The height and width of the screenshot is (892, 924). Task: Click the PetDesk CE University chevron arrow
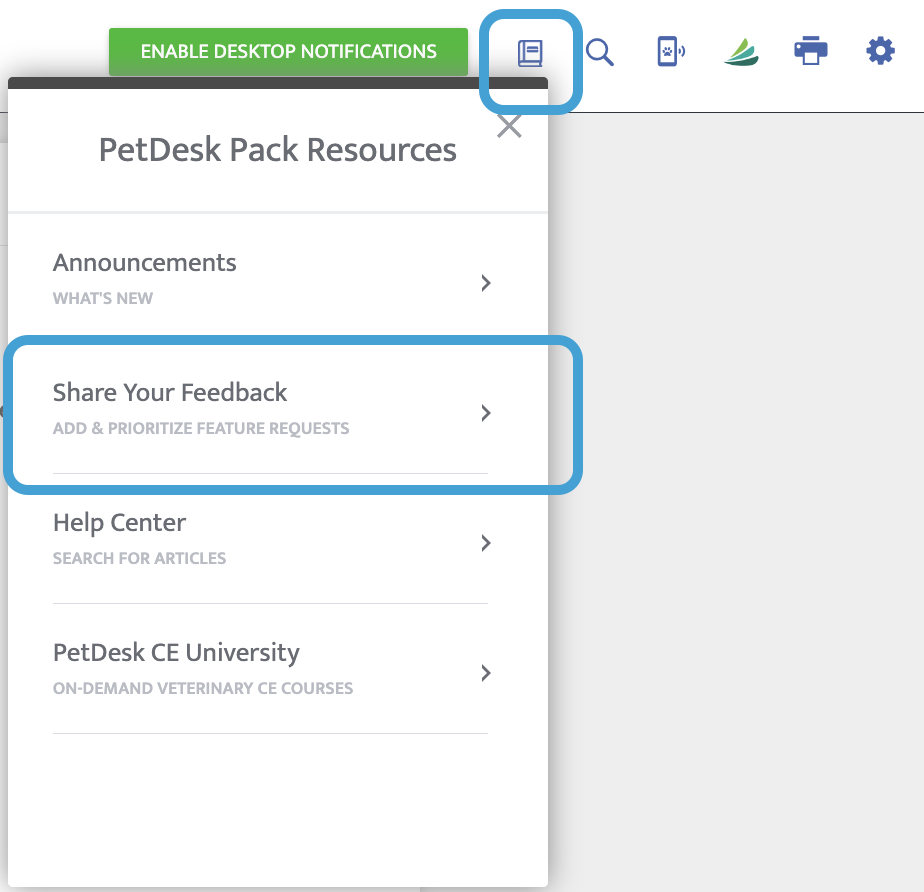[486, 673]
